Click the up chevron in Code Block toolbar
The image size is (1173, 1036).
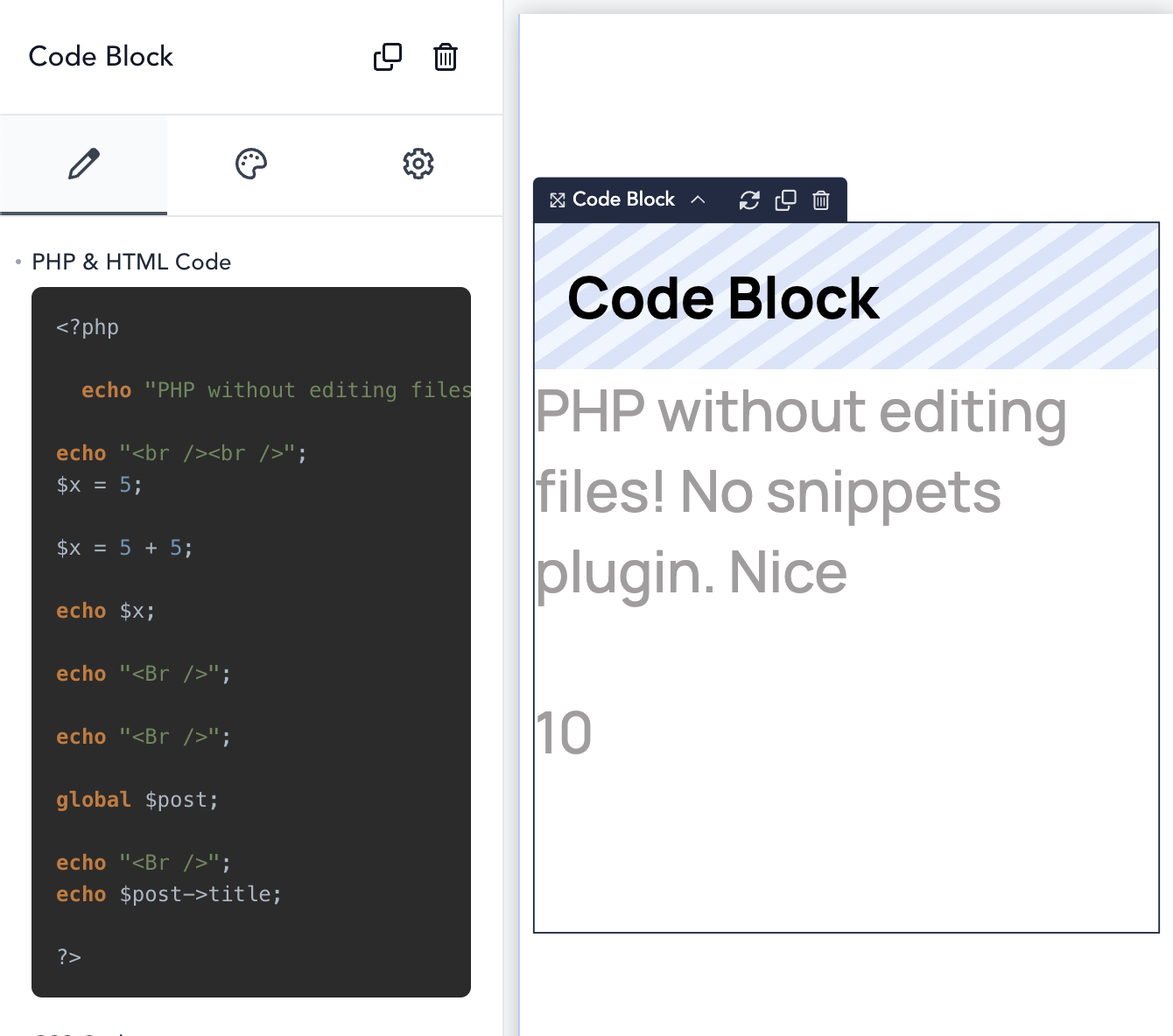point(698,199)
